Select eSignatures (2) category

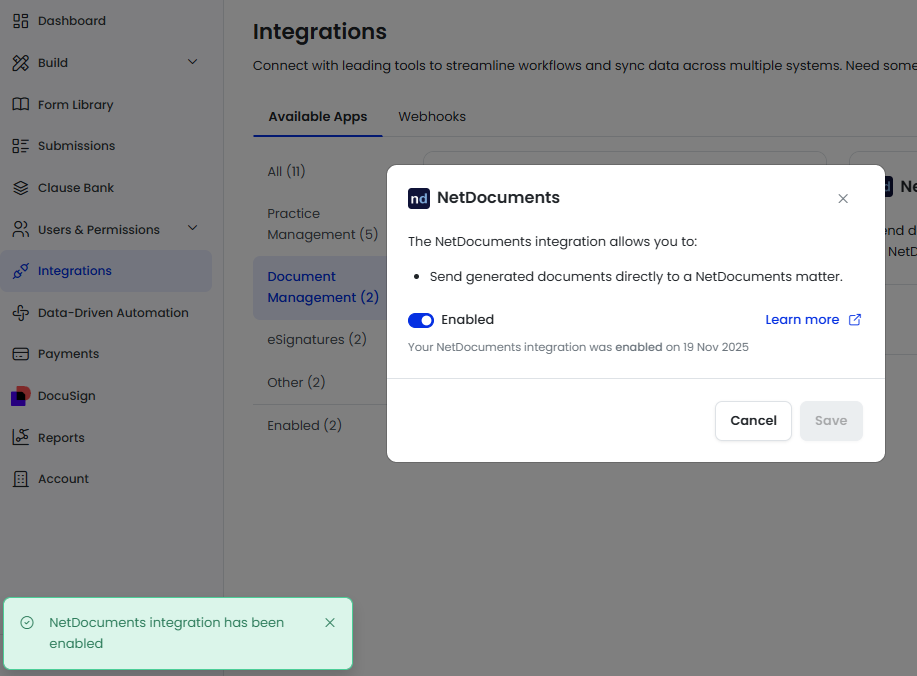[316, 339]
